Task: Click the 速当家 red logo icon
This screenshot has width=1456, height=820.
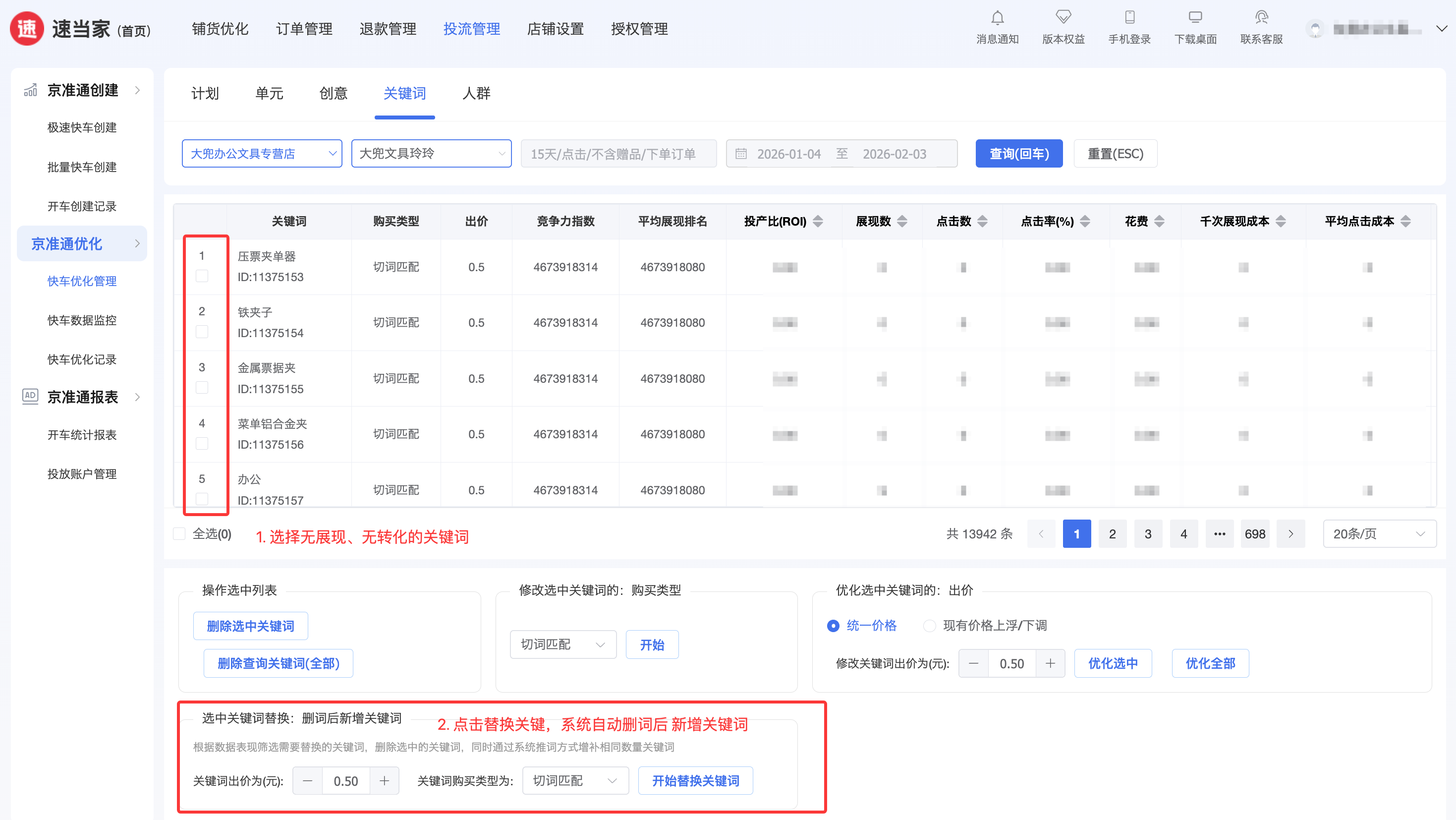Action: point(27,28)
